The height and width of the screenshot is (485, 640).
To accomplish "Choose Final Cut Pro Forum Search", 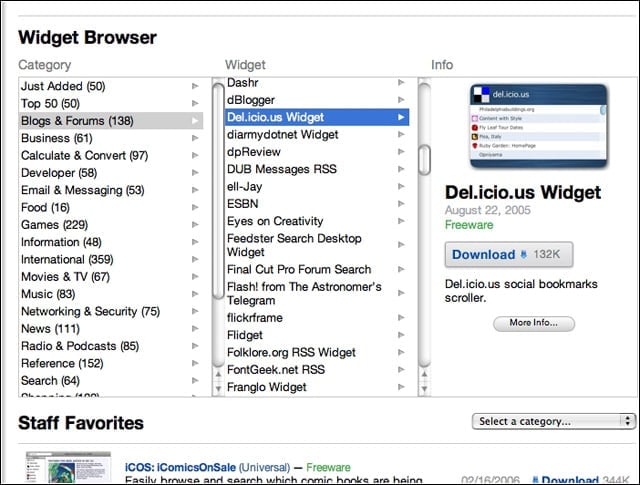I will [x=317, y=269].
